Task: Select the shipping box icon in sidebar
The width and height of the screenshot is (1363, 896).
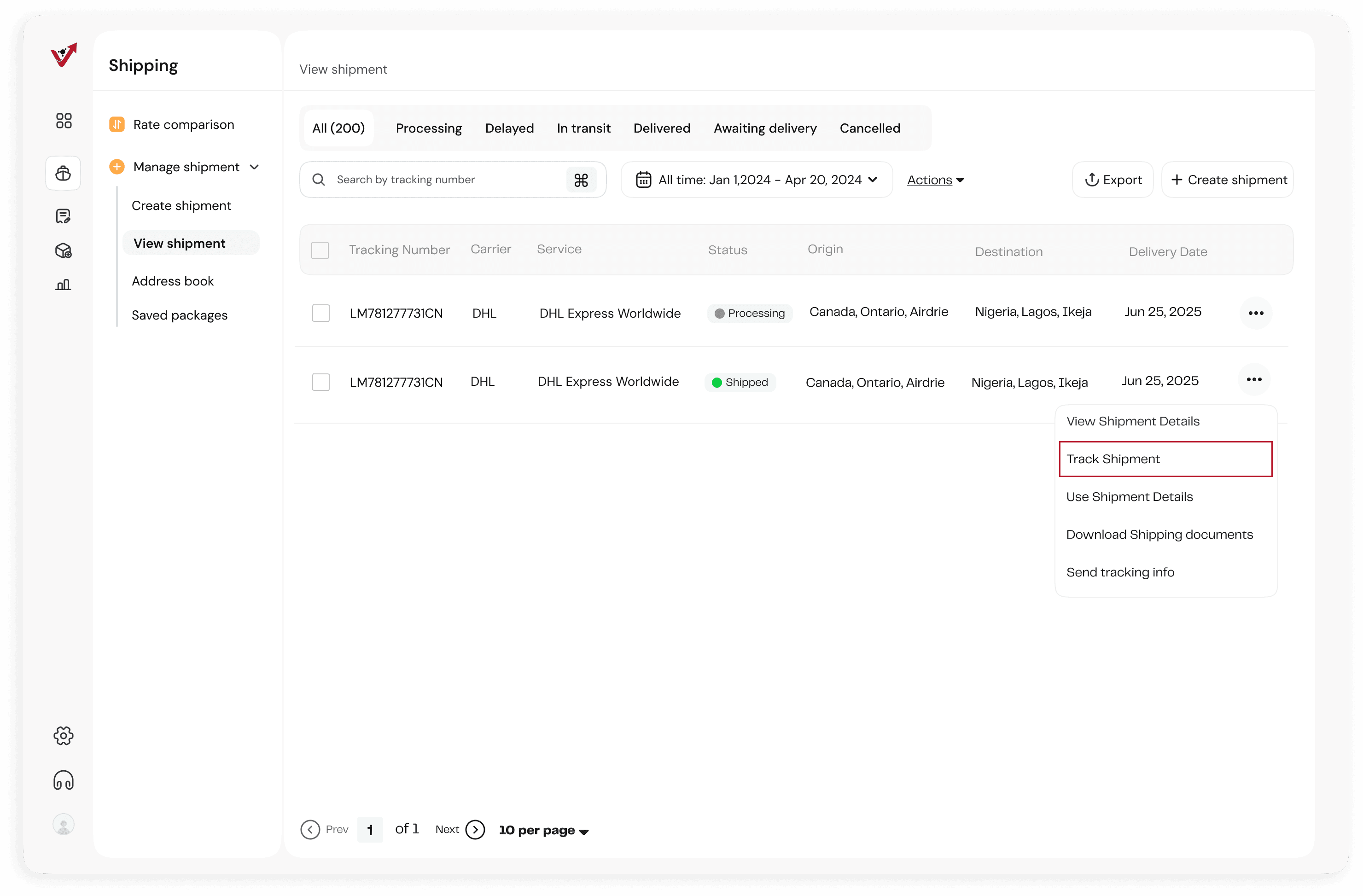Action: point(63,173)
